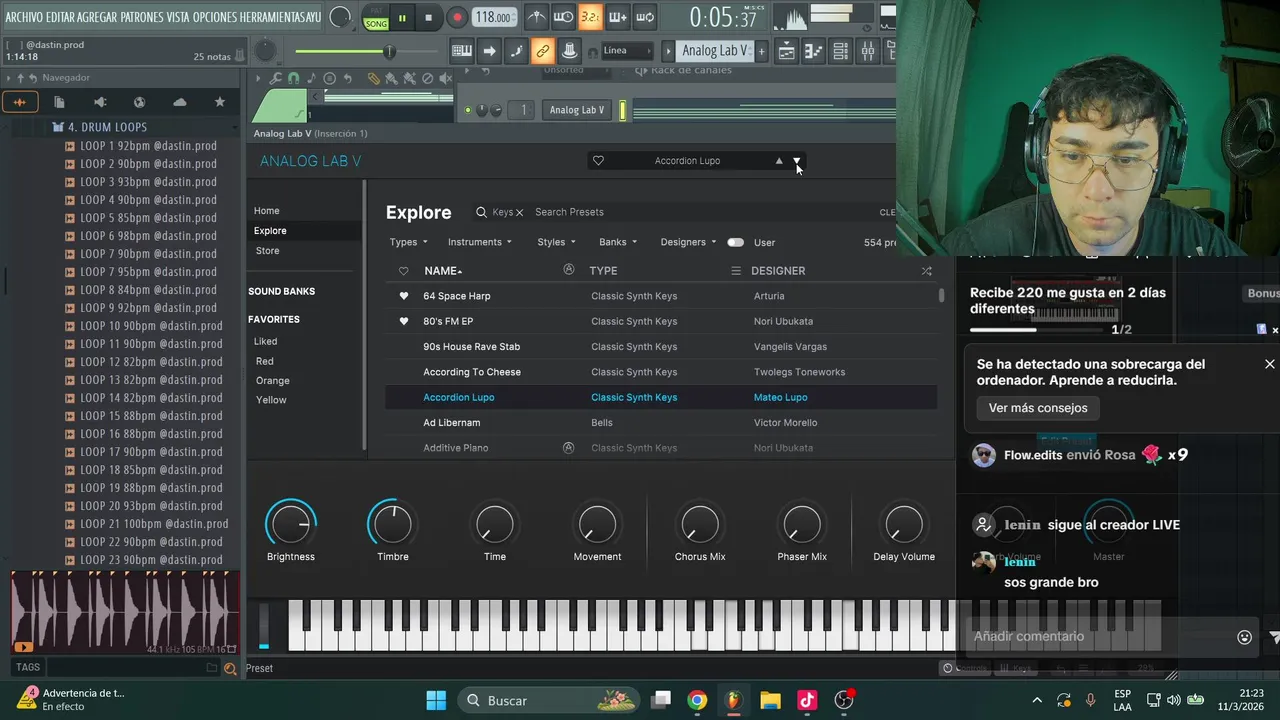Screen dimensions: 1280x720
Task: Show Liked favorites list
Action: [266, 341]
